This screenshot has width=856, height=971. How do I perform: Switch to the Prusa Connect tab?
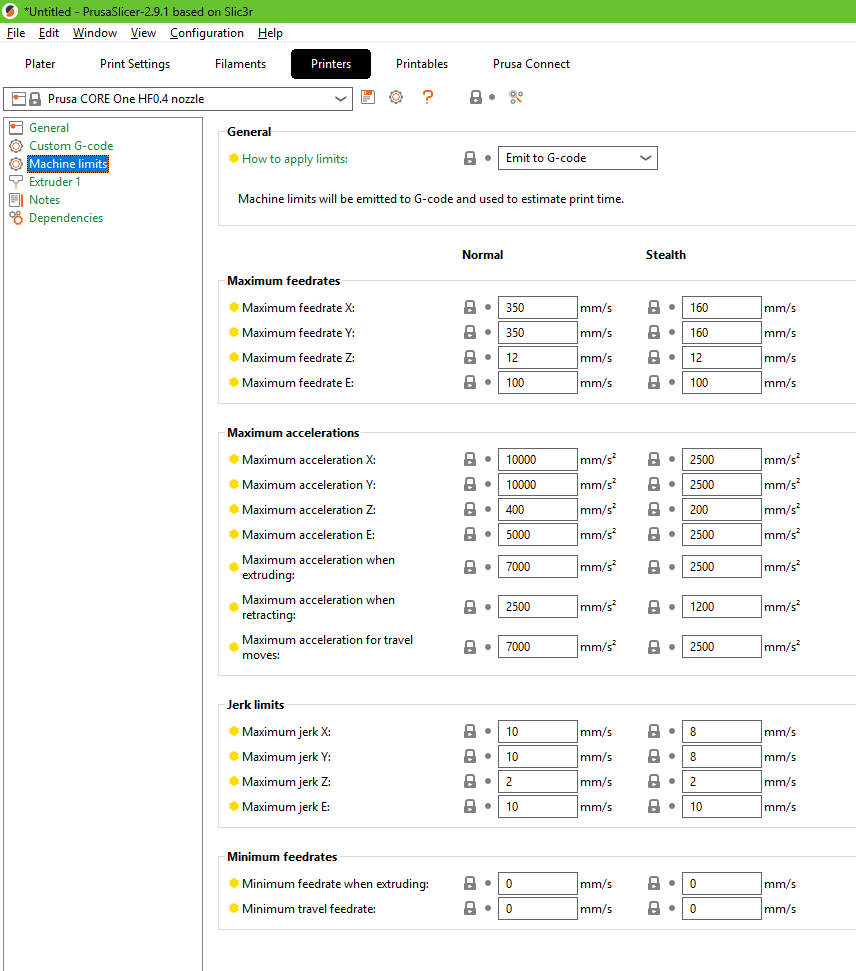pyautogui.click(x=531, y=64)
